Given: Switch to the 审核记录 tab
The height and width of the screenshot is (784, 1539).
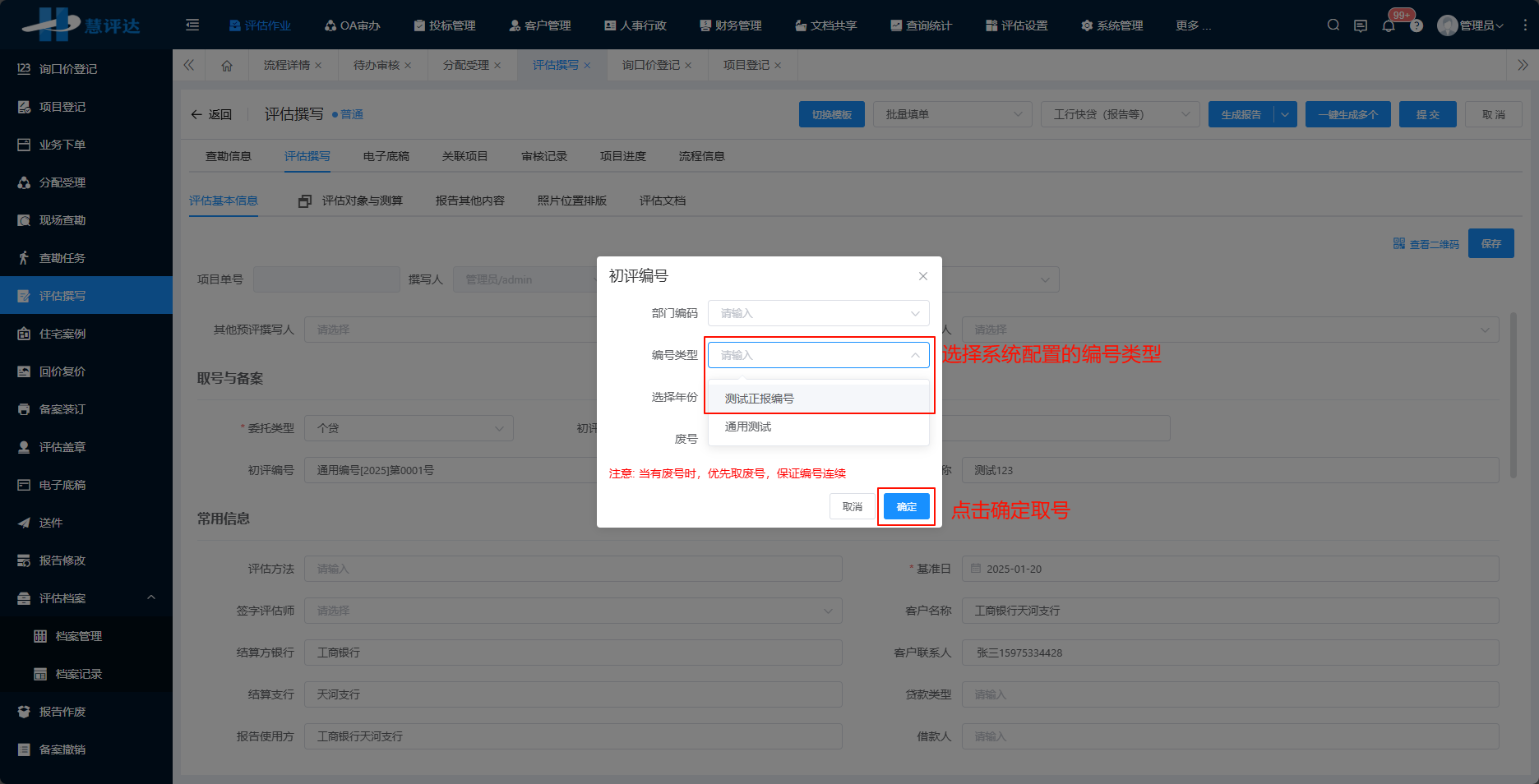Looking at the screenshot, I should (x=543, y=155).
